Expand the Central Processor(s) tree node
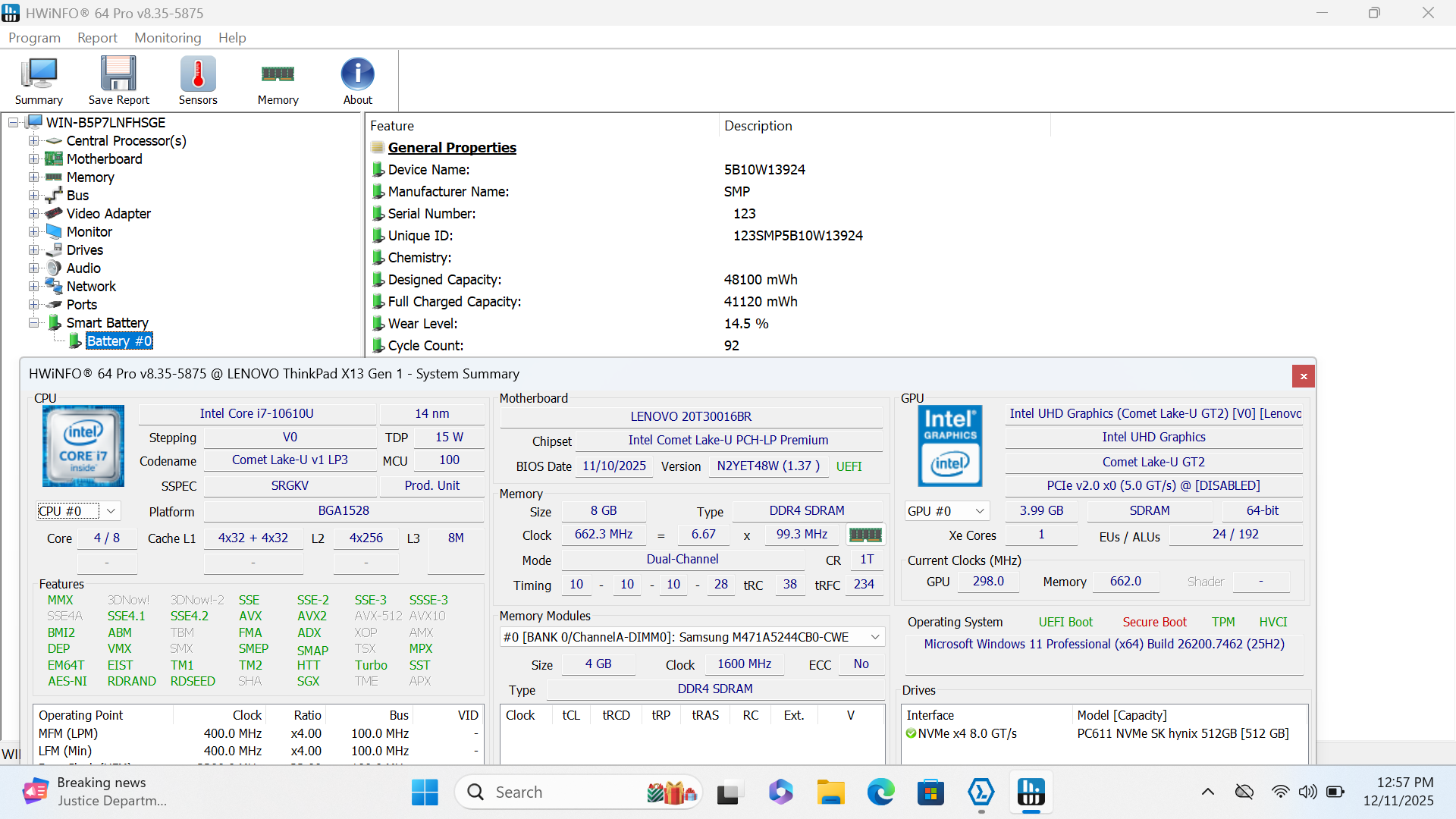 (x=33, y=141)
